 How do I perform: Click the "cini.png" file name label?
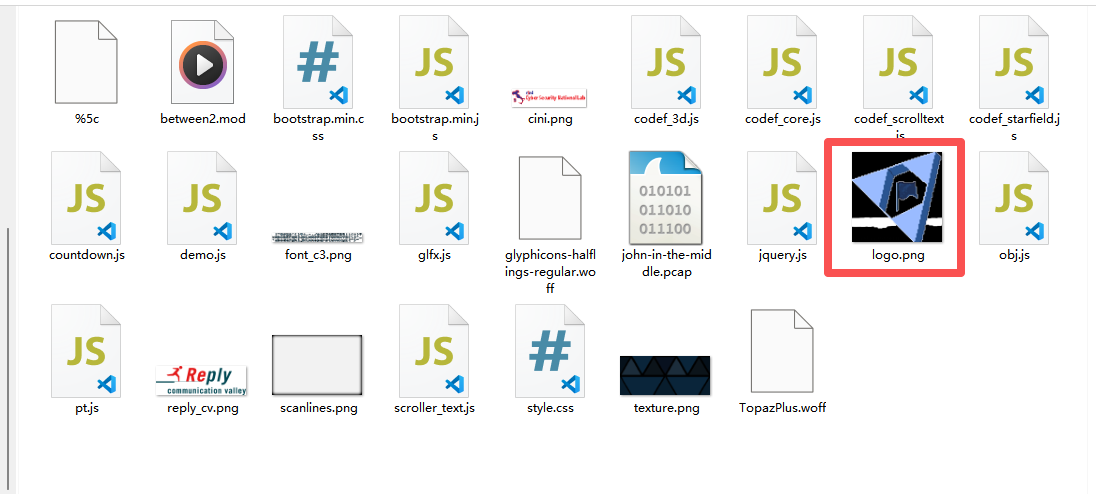(x=550, y=119)
